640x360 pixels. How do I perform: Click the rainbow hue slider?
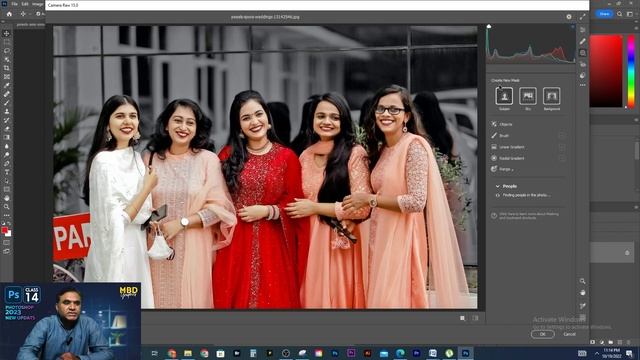tap(631, 71)
